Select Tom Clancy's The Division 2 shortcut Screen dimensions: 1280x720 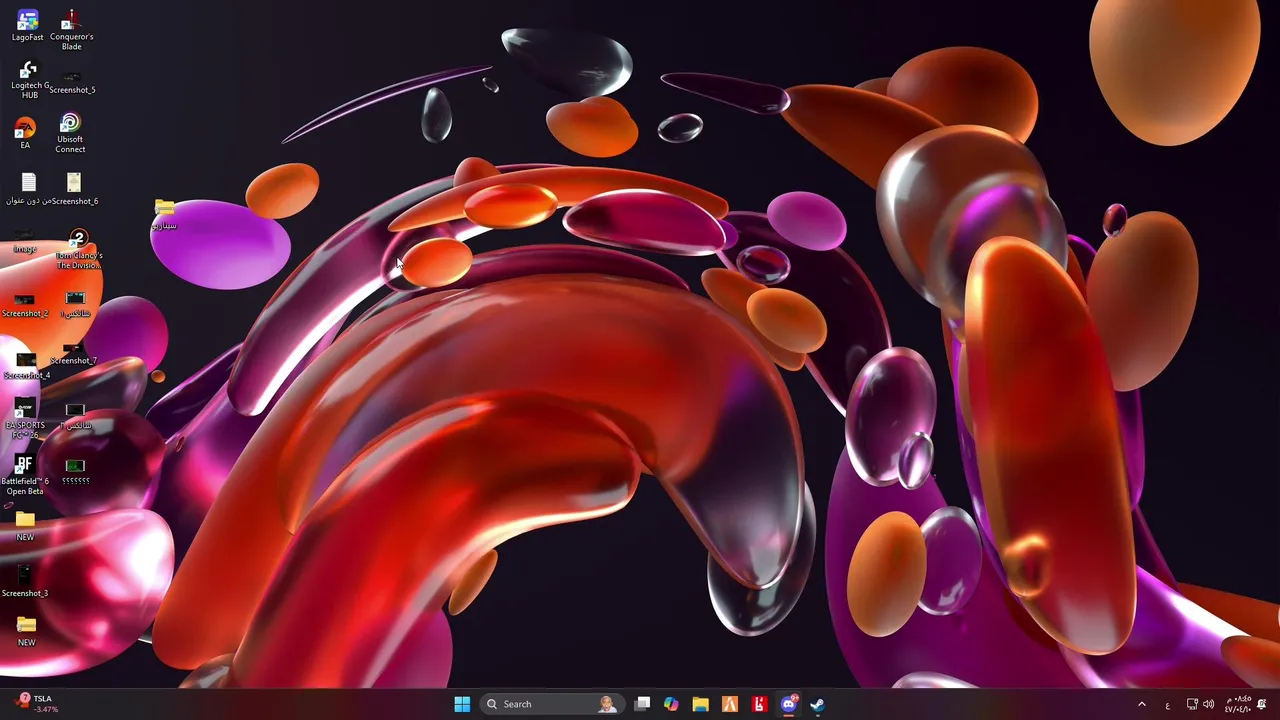click(x=79, y=250)
